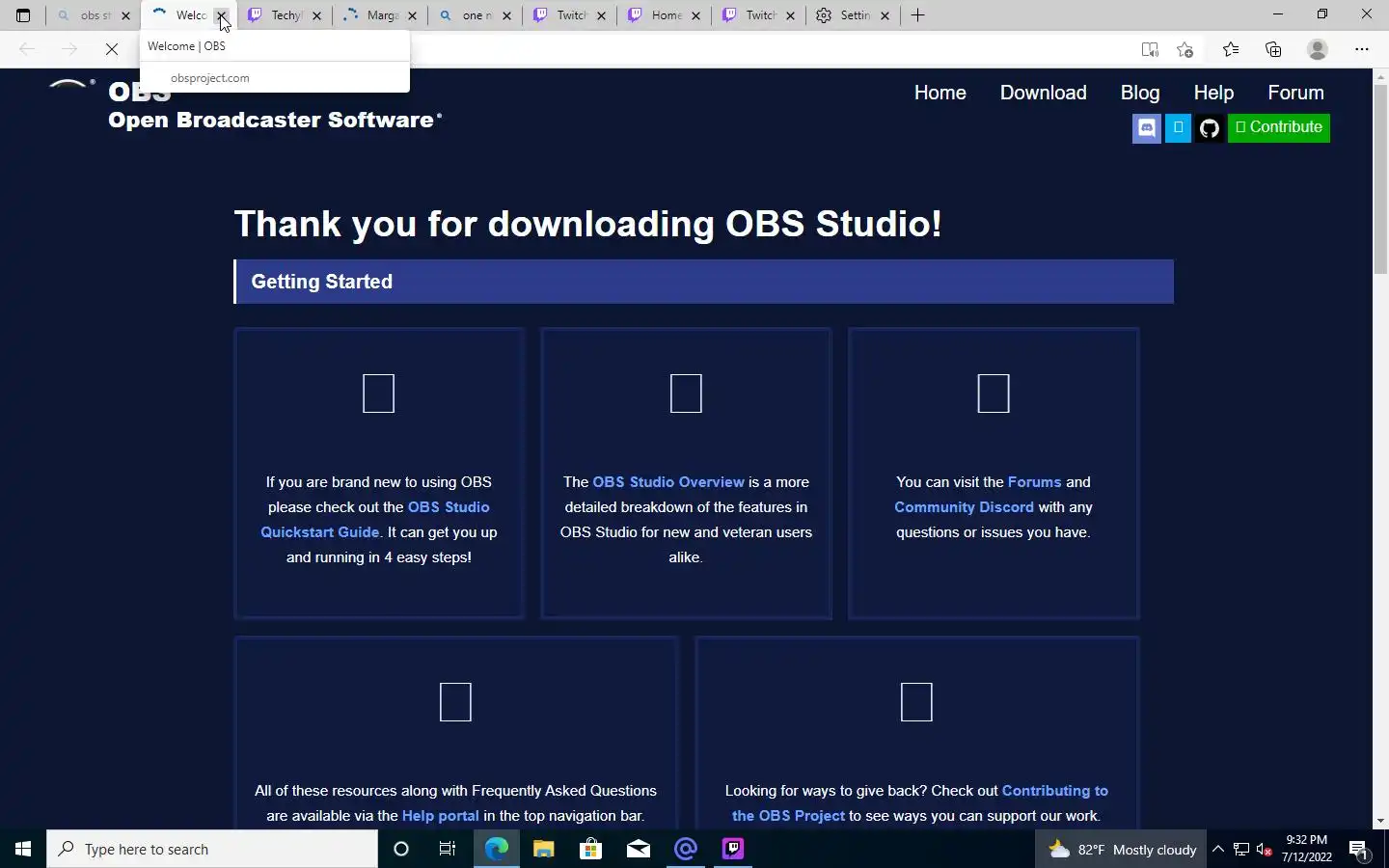This screenshot has height=868, width=1389.
Task: Open the purple @ app on taskbar
Action: pyautogui.click(x=686, y=849)
